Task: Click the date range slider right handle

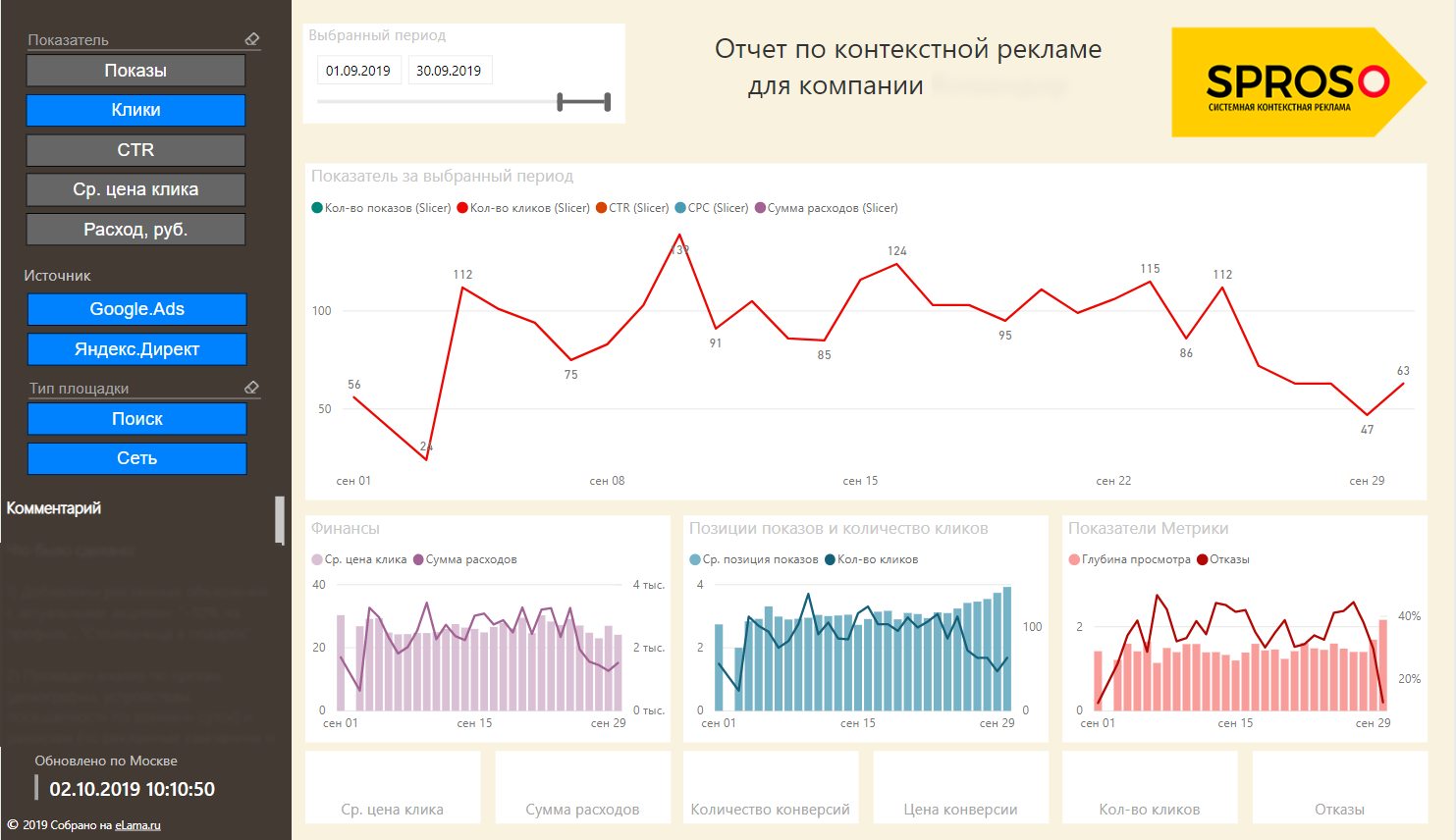Action: [x=608, y=102]
